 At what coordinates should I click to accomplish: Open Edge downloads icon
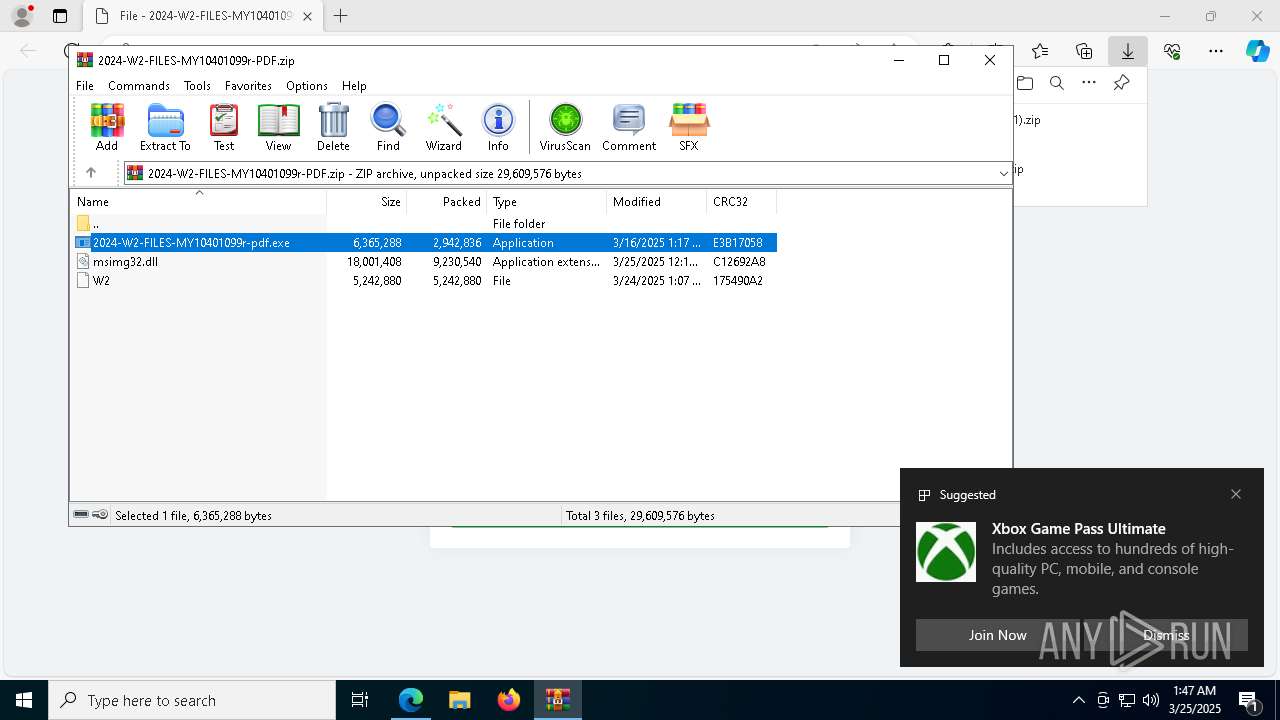[1128, 51]
